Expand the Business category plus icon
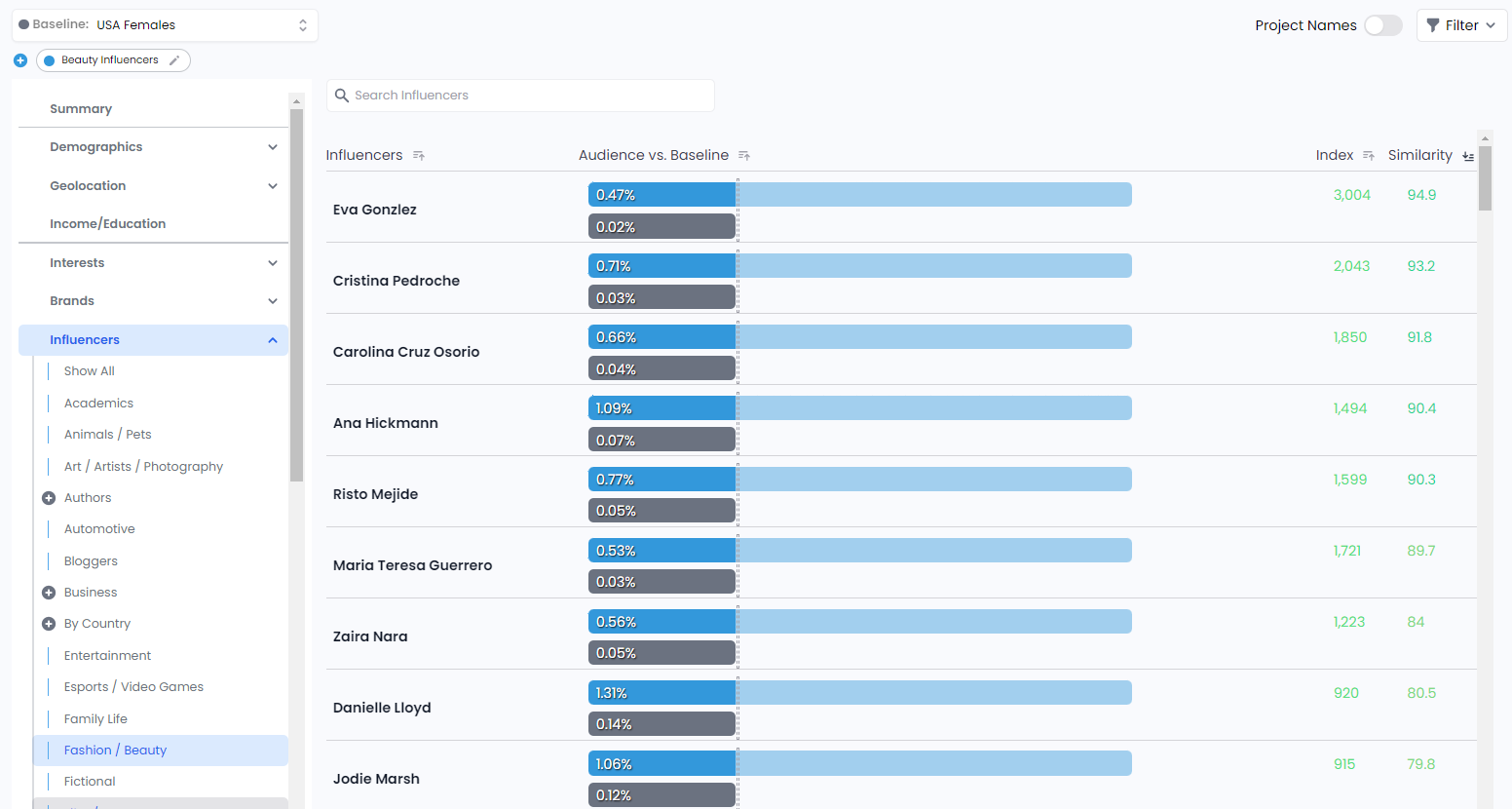Image resolution: width=1512 pixels, height=809 pixels. (49, 593)
